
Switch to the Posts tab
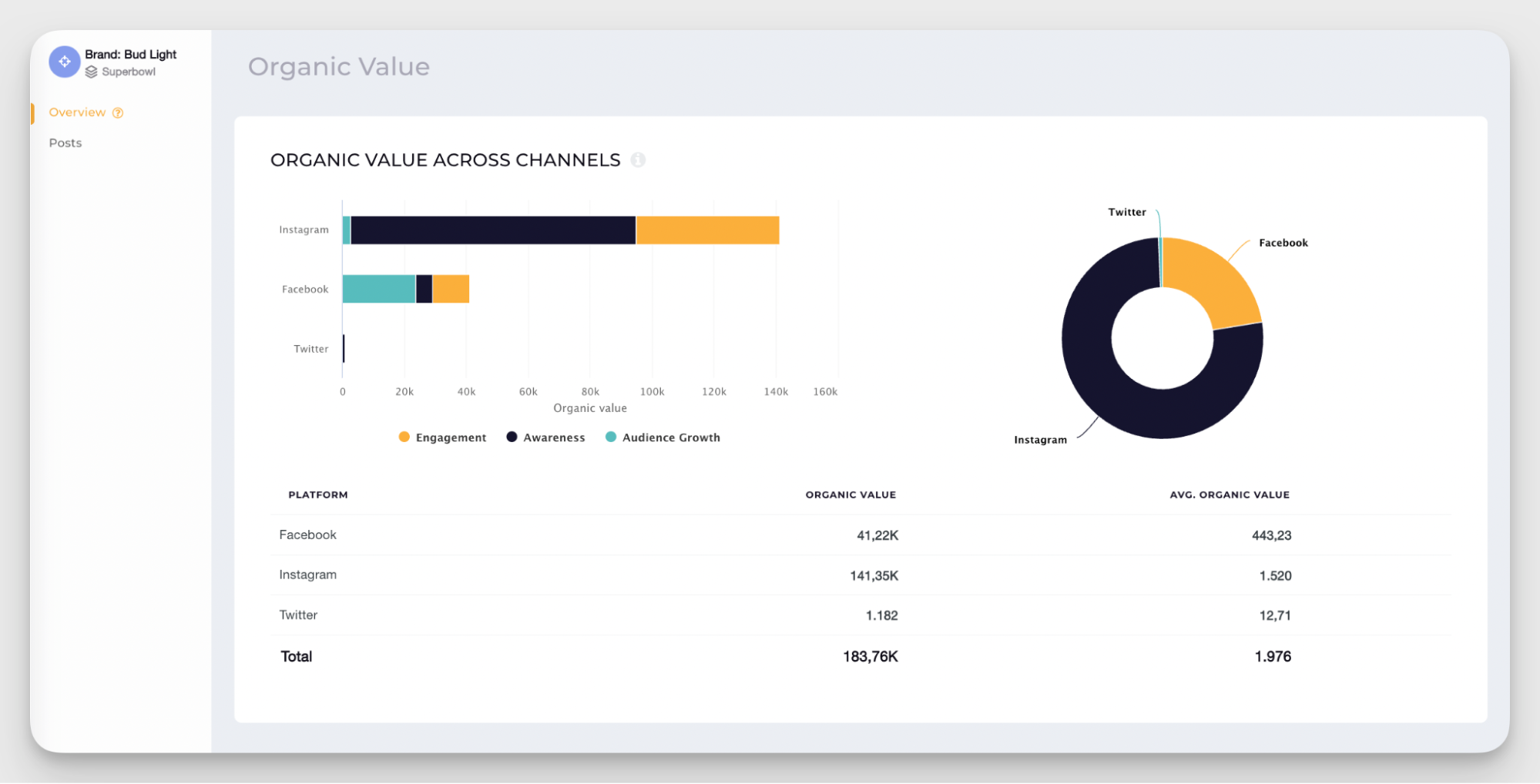65,142
